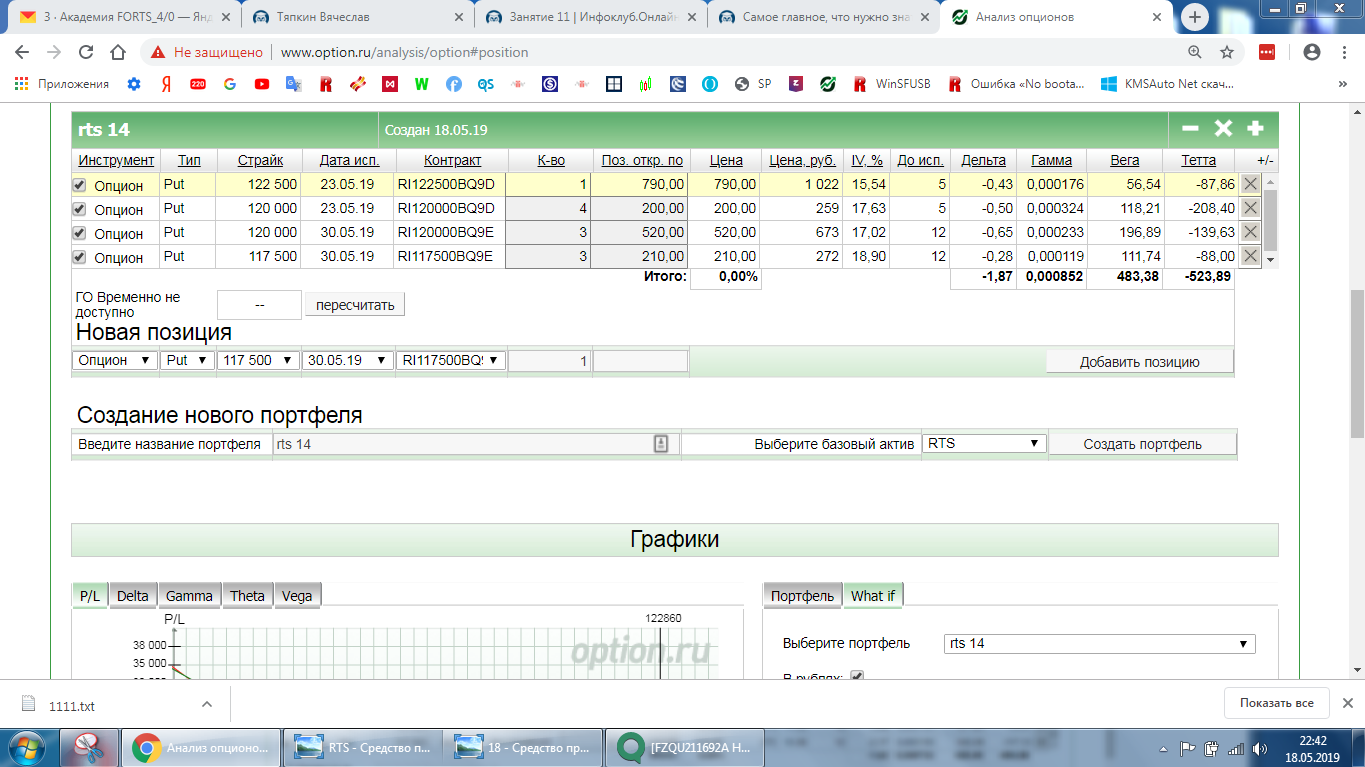Image resolution: width=1365 pixels, height=767 pixels.
Task: Click the portfolio name input field
Action: (x=476, y=444)
